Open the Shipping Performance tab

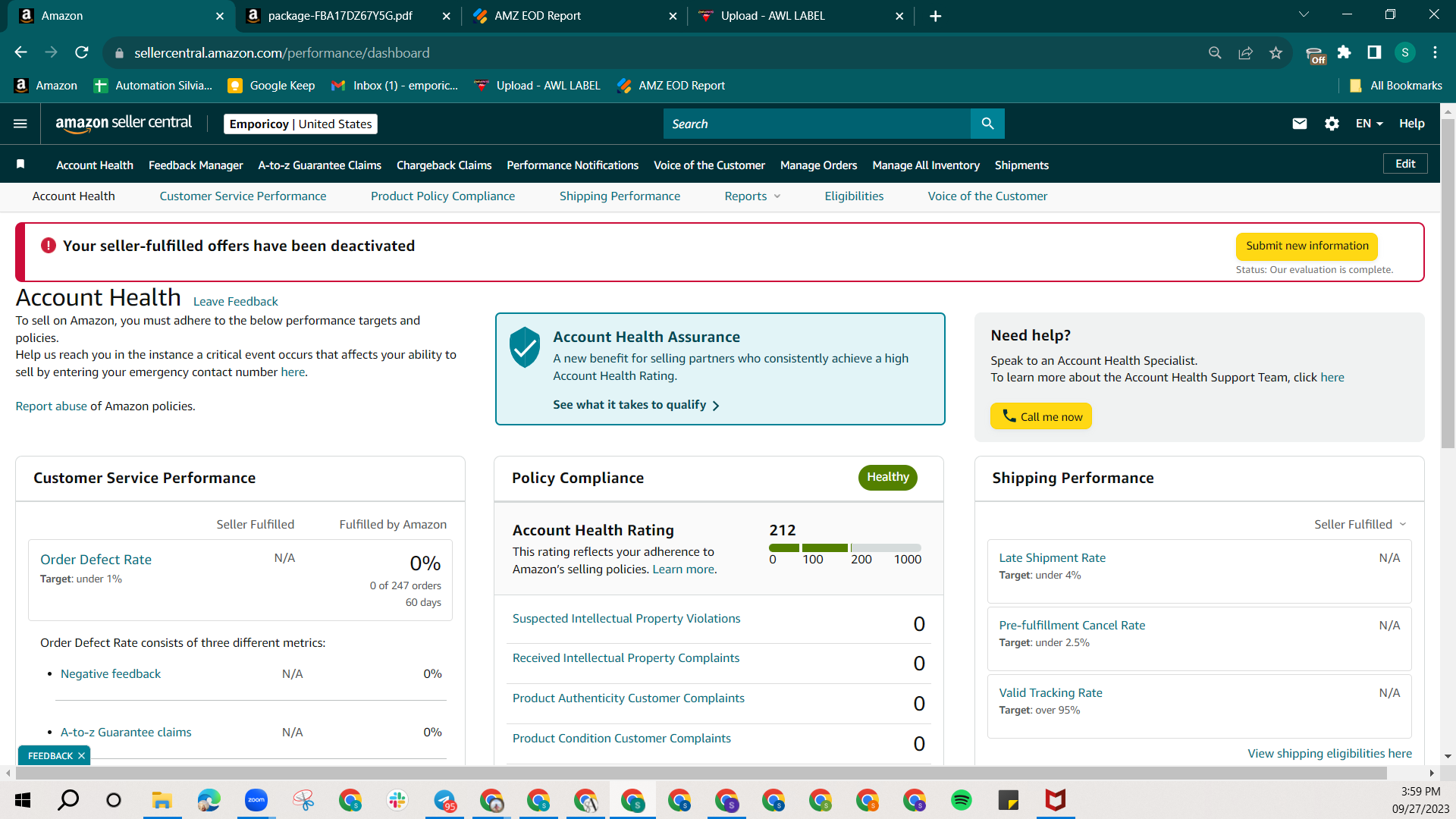tap(620, 196)
